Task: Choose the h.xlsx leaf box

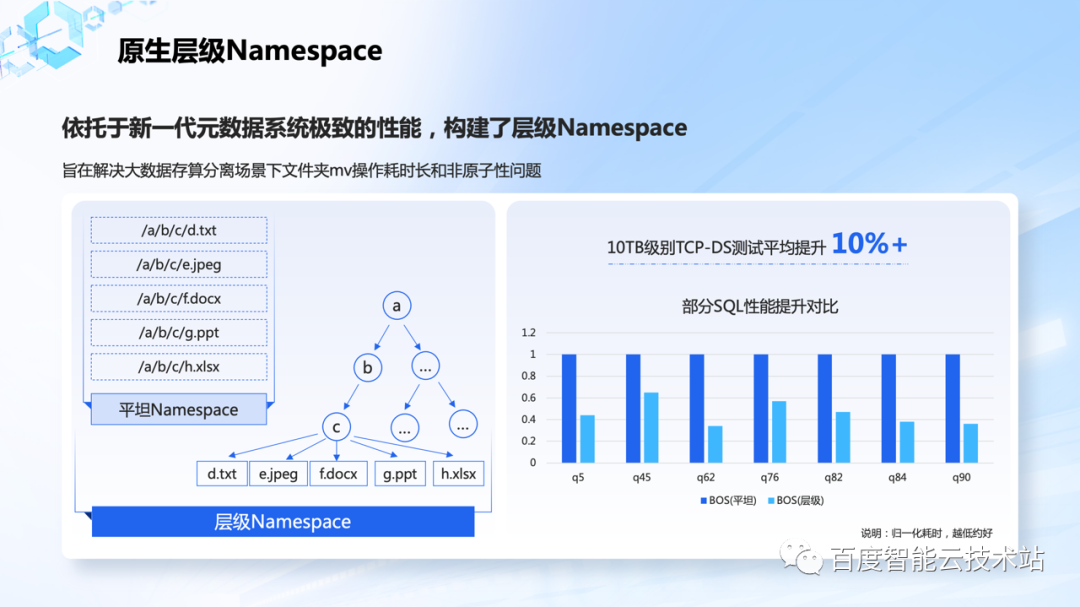Action: tap(459, 474)
